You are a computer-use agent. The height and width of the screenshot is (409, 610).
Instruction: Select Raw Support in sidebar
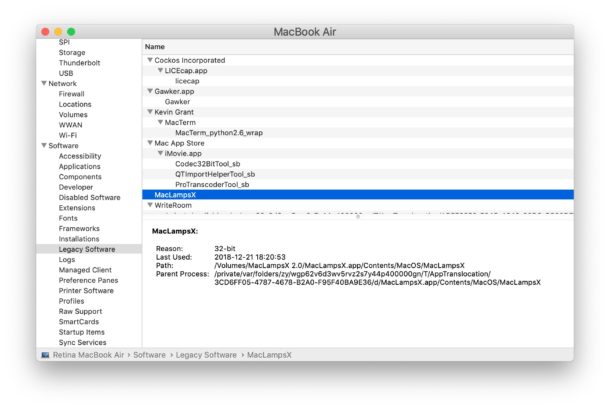[80, 311]
